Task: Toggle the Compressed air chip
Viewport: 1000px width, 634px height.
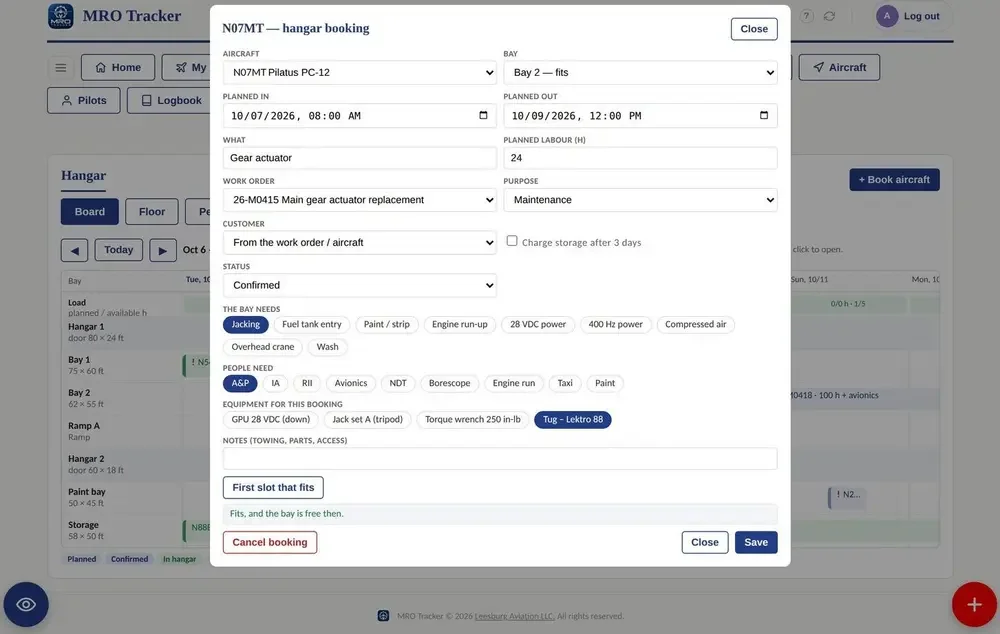Action: click(696, 324)
